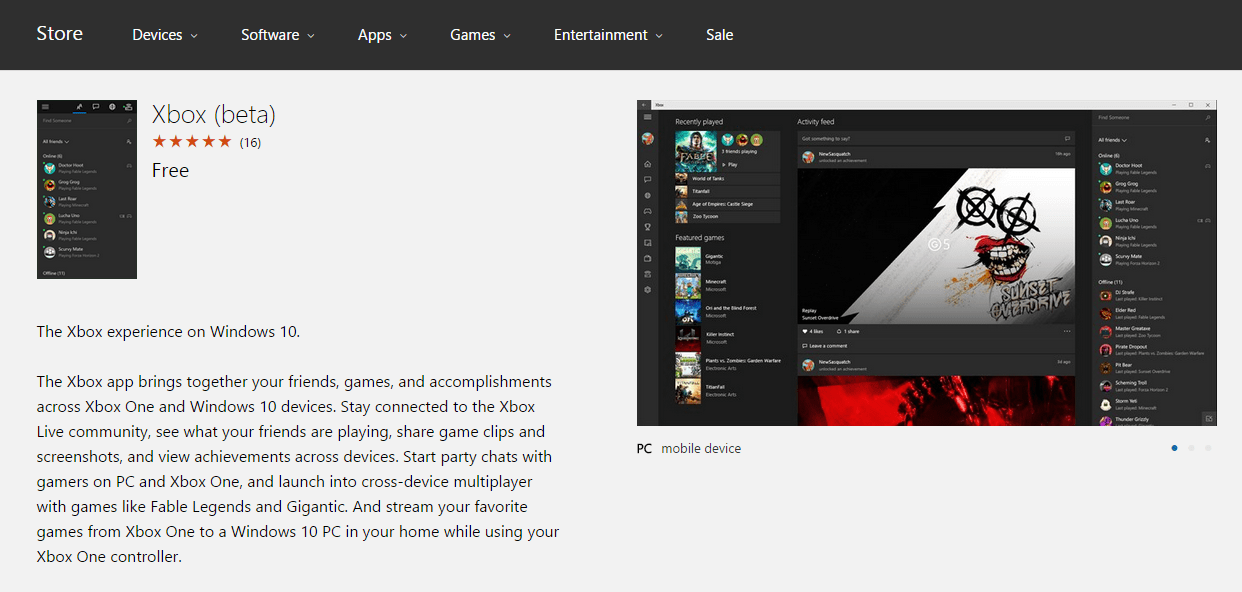Expand the Entertainment menu
1242x592 pixels.
[608, 35]
